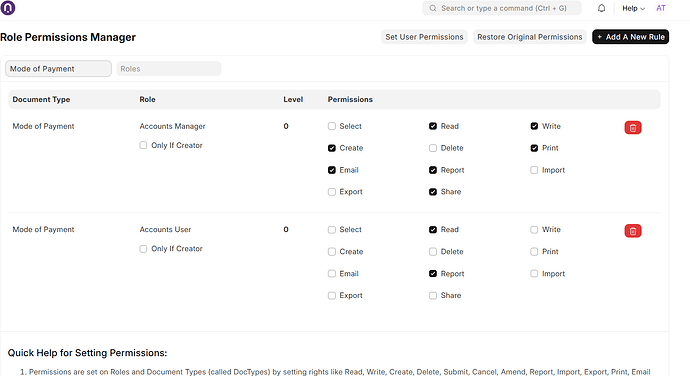Viewport: 690px width, 376px height.
Task: Click the purple app logo home icon
Action: pos(7,8)
